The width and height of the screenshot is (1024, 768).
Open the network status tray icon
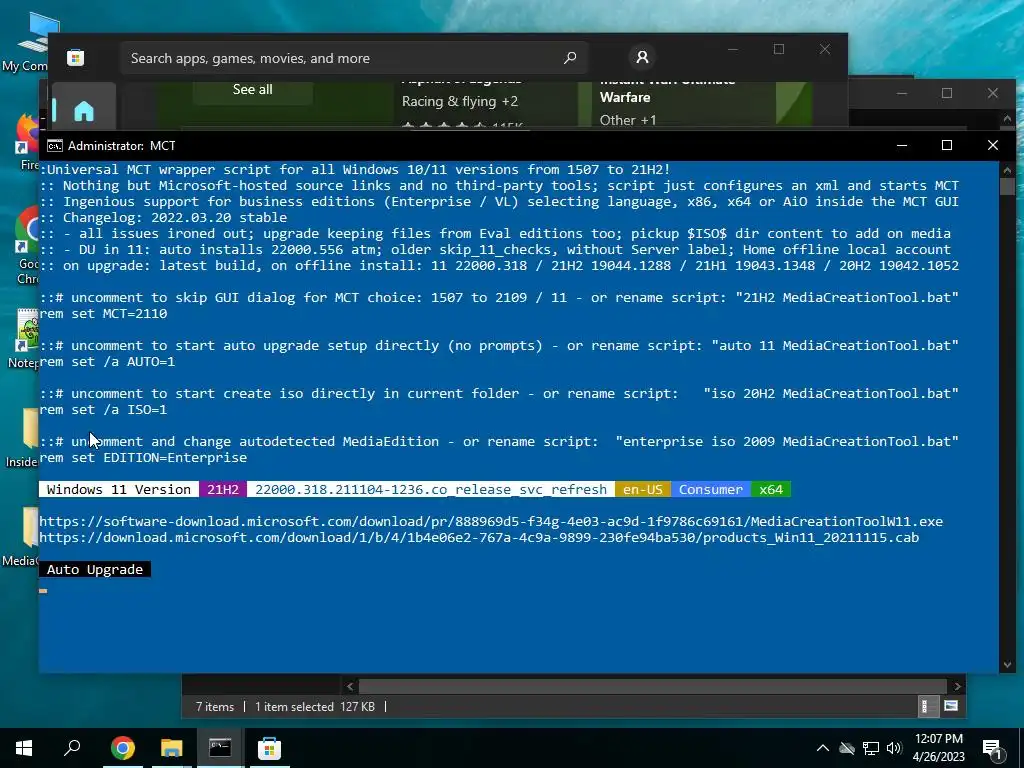pos(871,748)
